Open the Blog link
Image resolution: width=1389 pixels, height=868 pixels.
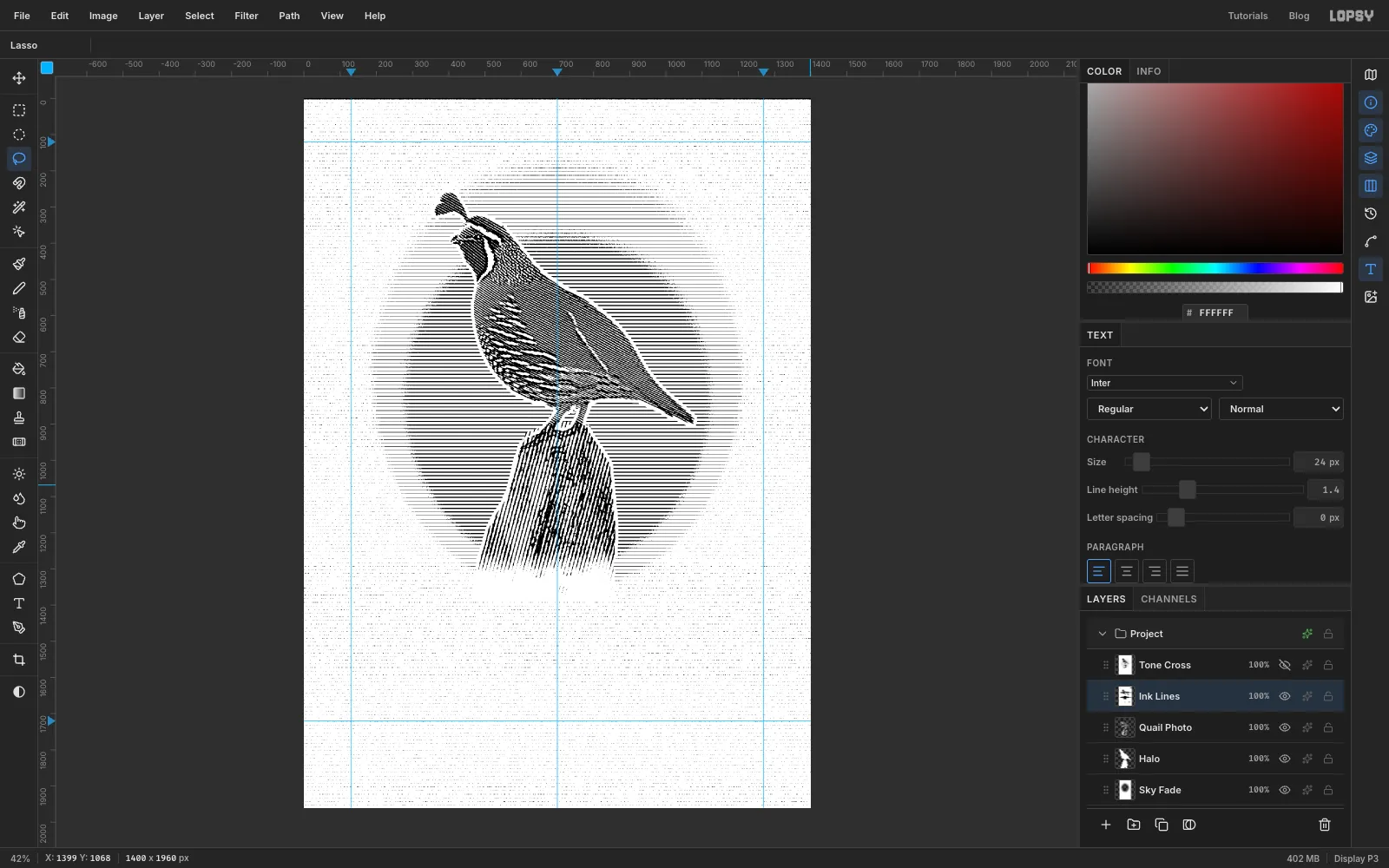coord(1299,16)
